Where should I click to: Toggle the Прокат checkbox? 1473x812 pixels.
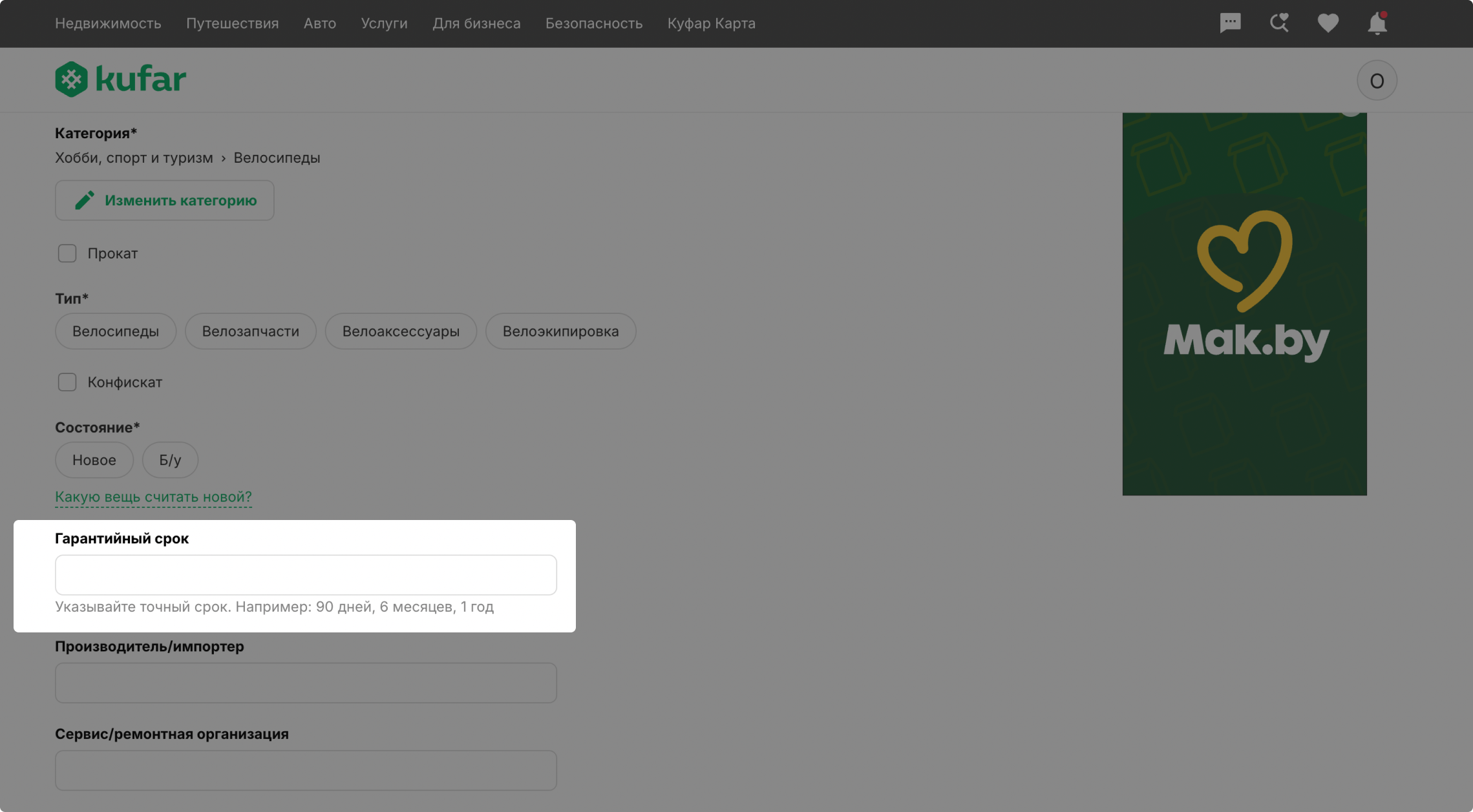click(x=67, y=253)
